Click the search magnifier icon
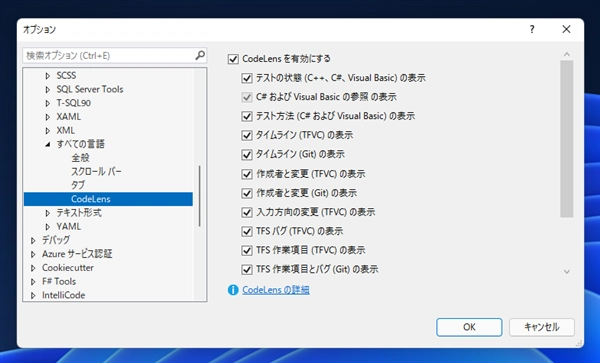Image resolution: width=600 pixels, height=363 pixels. [x=200, y=55]
